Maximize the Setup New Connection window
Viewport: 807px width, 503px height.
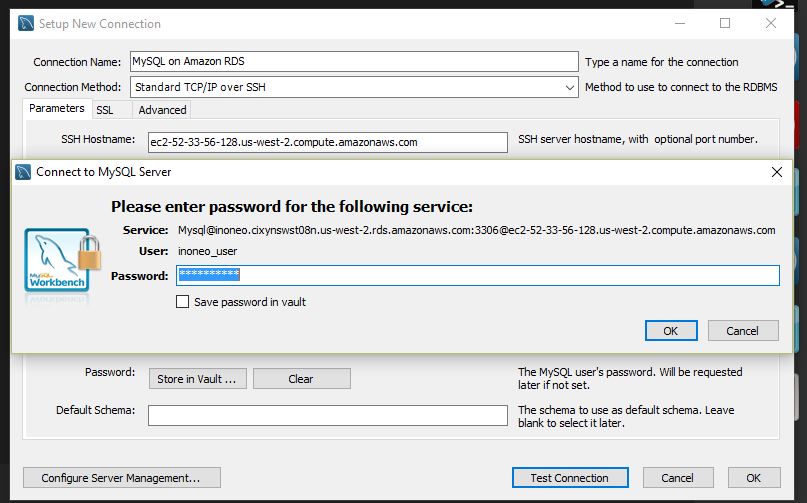coord(725,23)
